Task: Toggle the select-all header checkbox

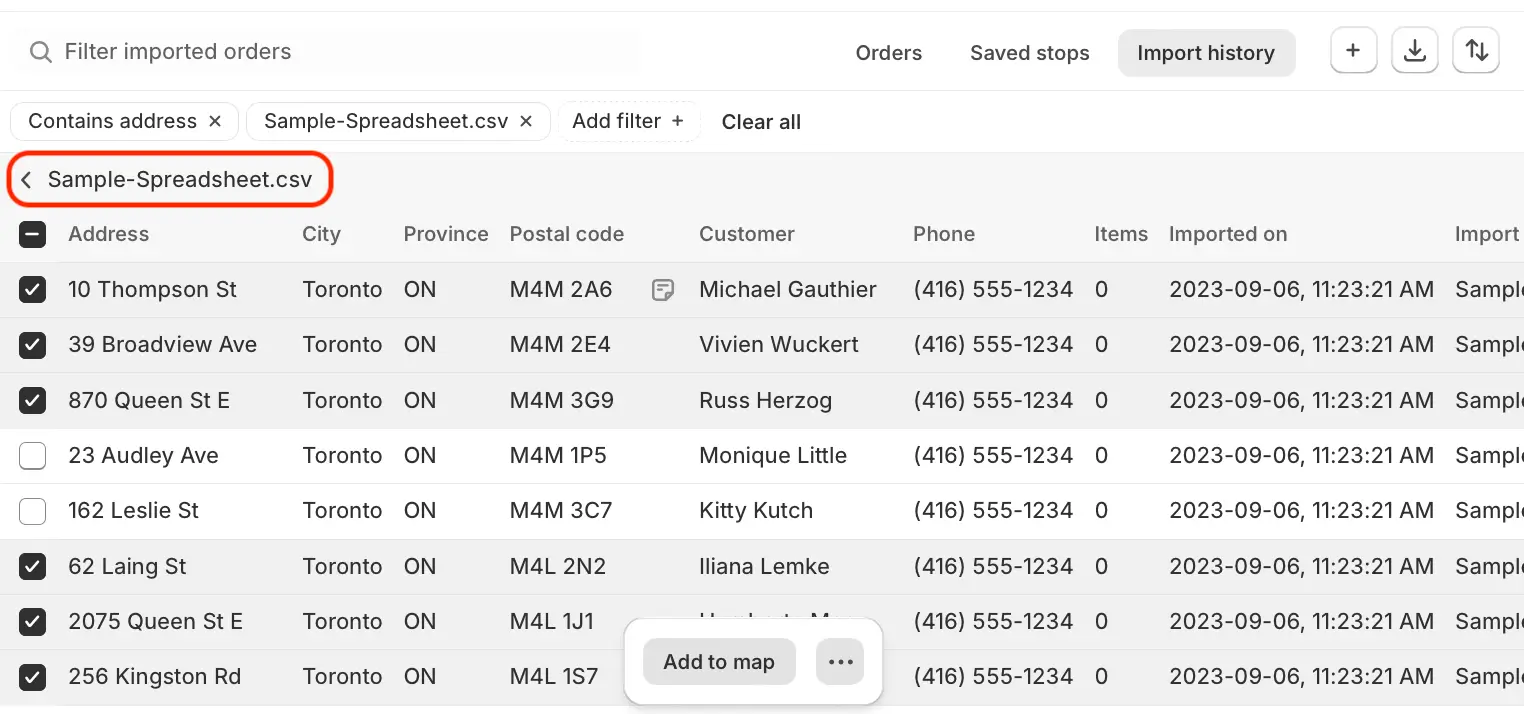Action: pos(32,235)
